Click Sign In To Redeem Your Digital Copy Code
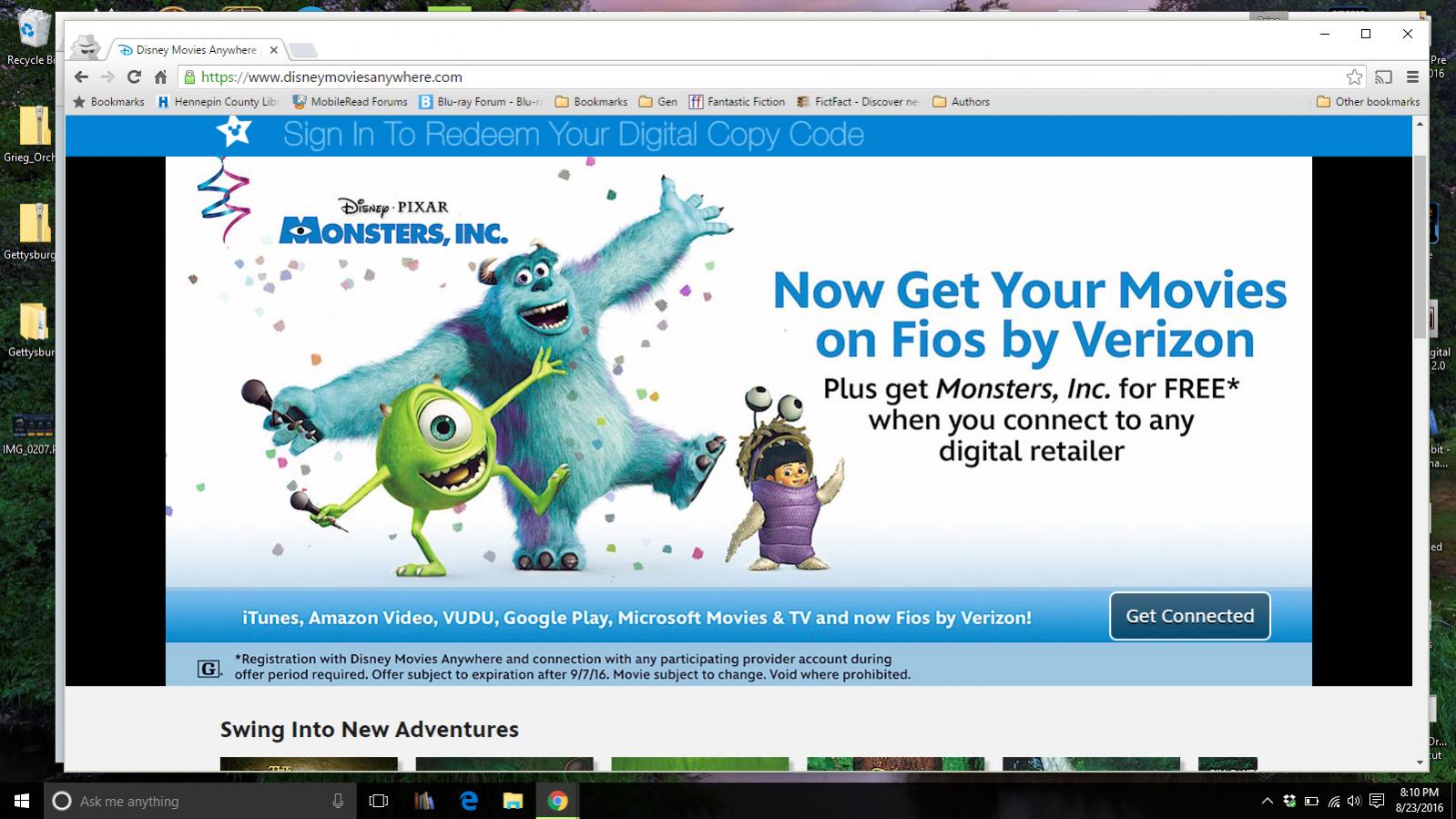The height and width of the screenshot is (819, 1456). point(574,135)
